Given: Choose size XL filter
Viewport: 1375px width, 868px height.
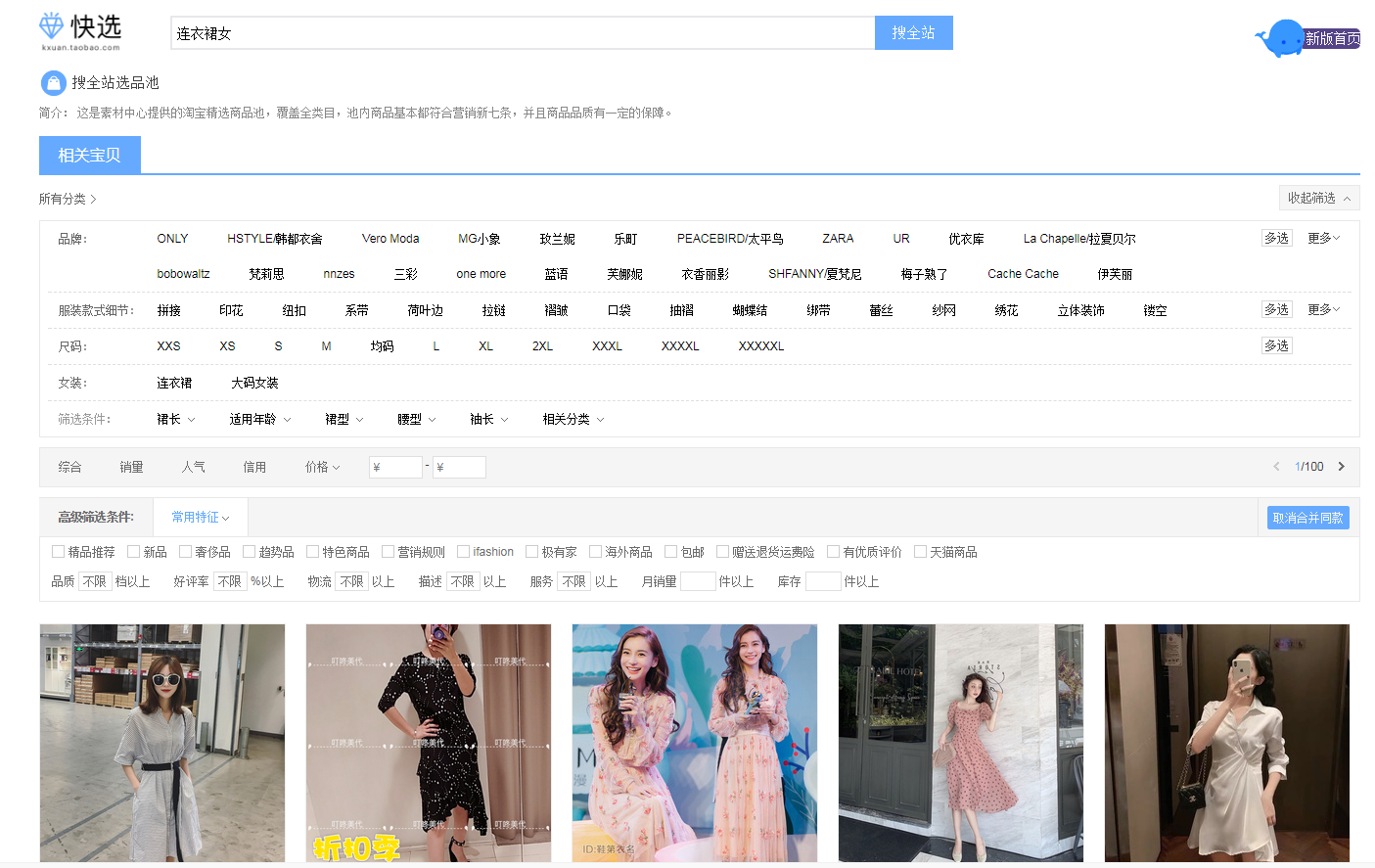Looking at the screenshot, I should [485, 346].
